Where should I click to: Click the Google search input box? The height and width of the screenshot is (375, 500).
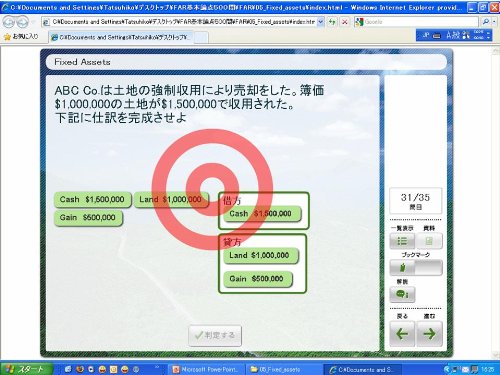pyautogui.click(x=421, y=22)
